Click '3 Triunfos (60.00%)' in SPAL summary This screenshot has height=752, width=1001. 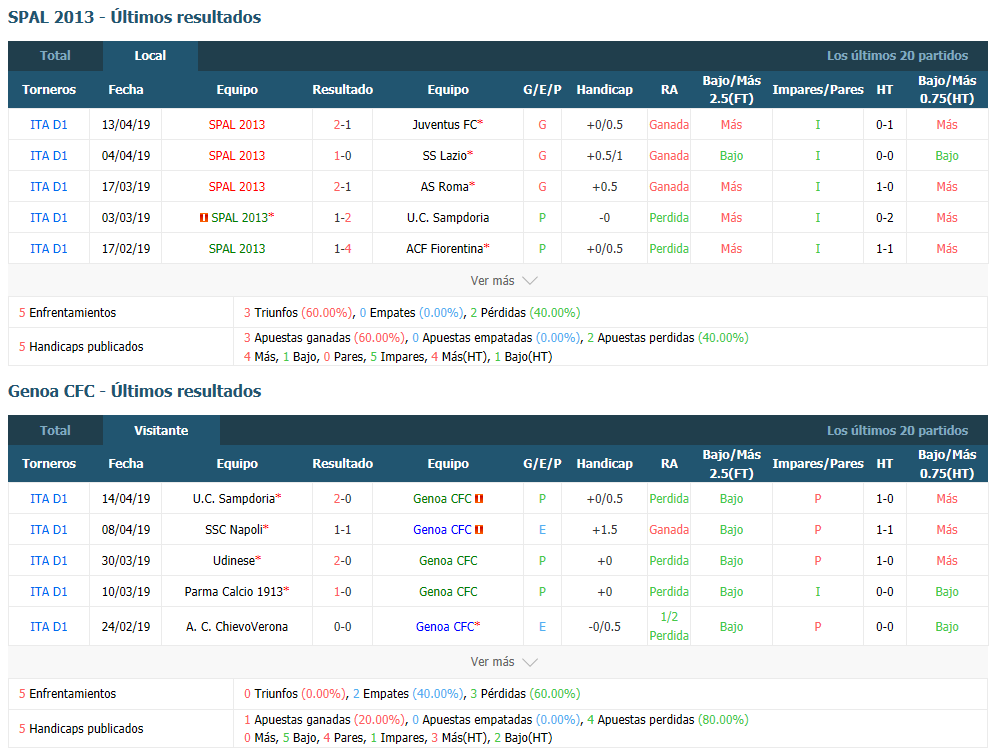pos(298,313)
